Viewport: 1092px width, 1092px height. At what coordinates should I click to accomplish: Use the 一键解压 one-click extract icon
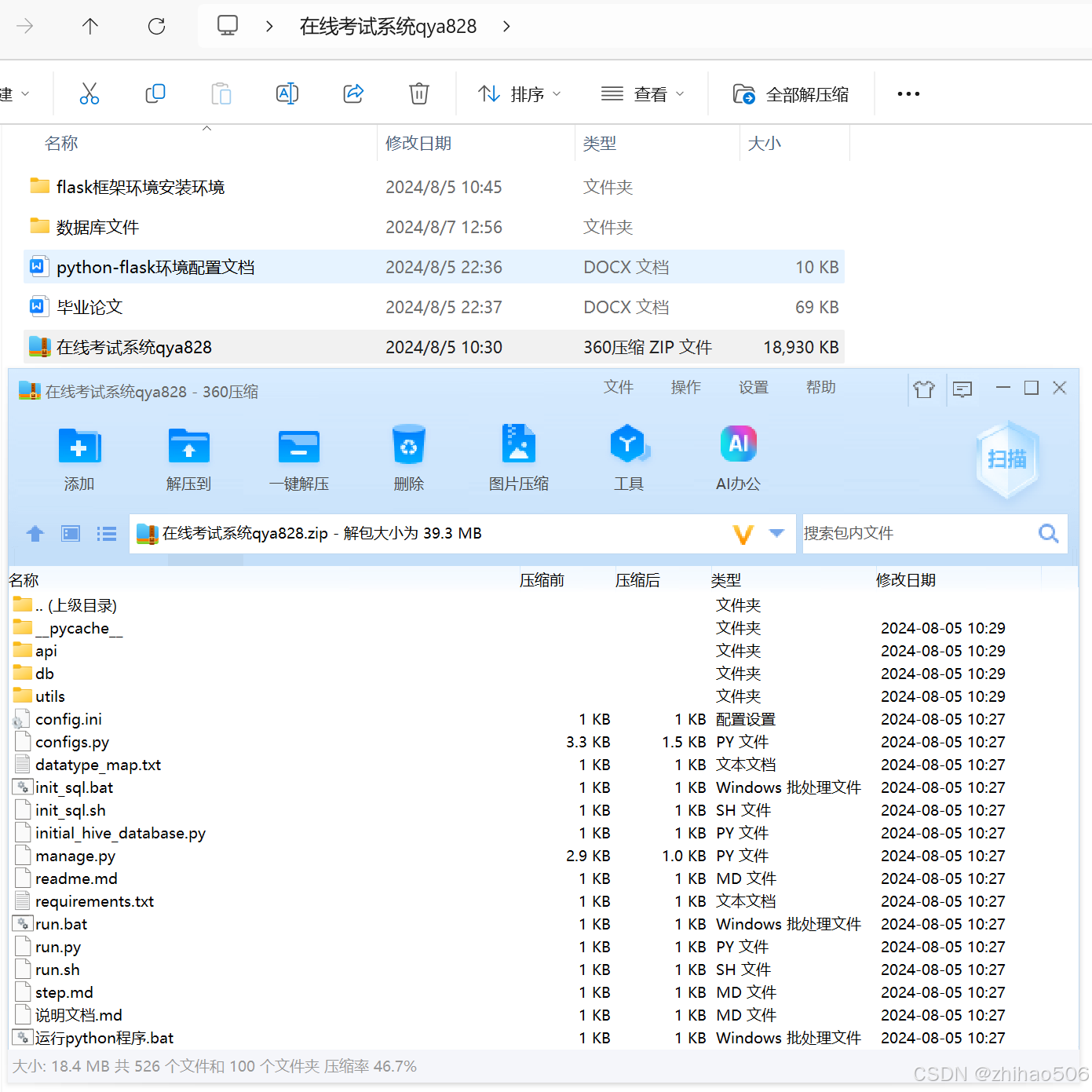point(299,458)
